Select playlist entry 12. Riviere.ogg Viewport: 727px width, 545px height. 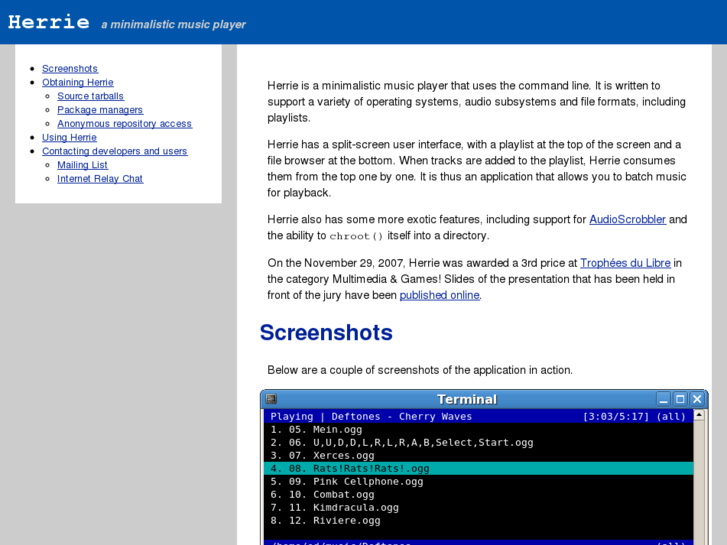478,520
